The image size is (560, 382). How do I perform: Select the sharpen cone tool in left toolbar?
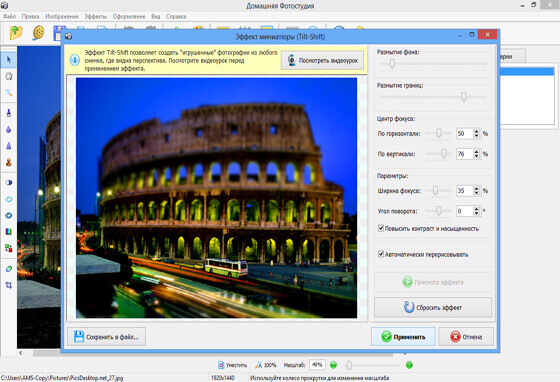9,146
